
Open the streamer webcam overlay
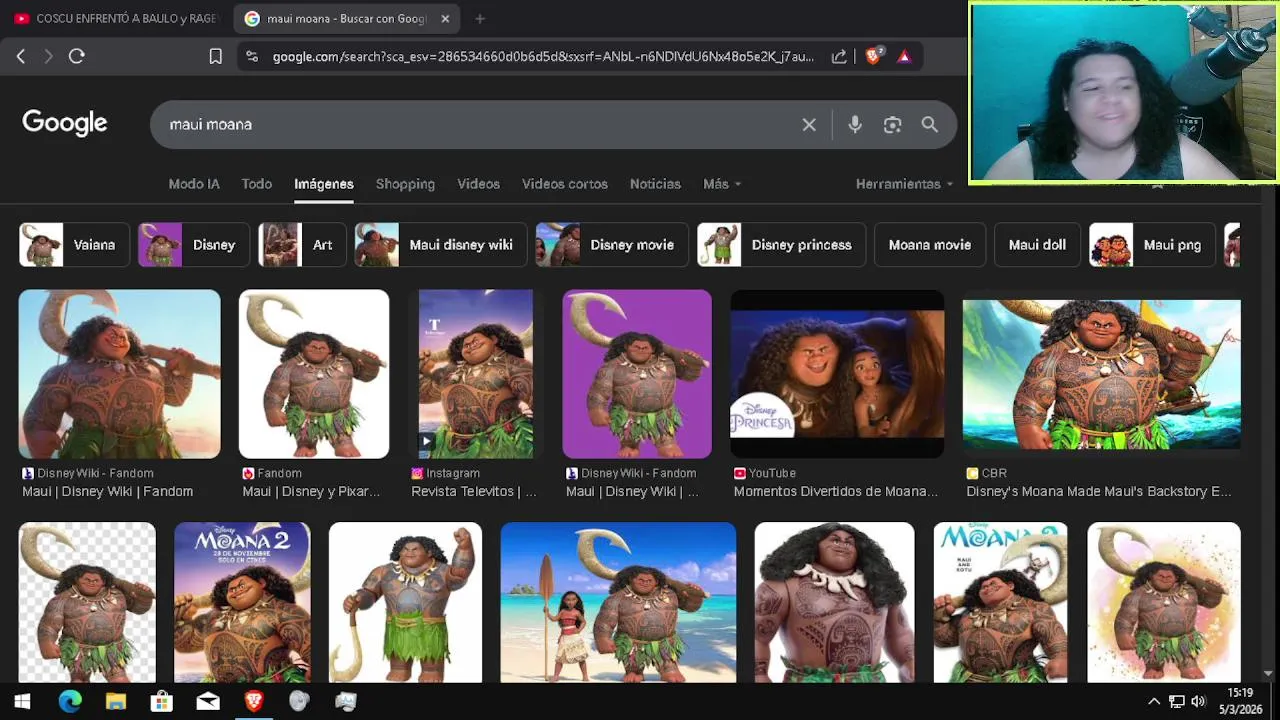pos(1123,93)
